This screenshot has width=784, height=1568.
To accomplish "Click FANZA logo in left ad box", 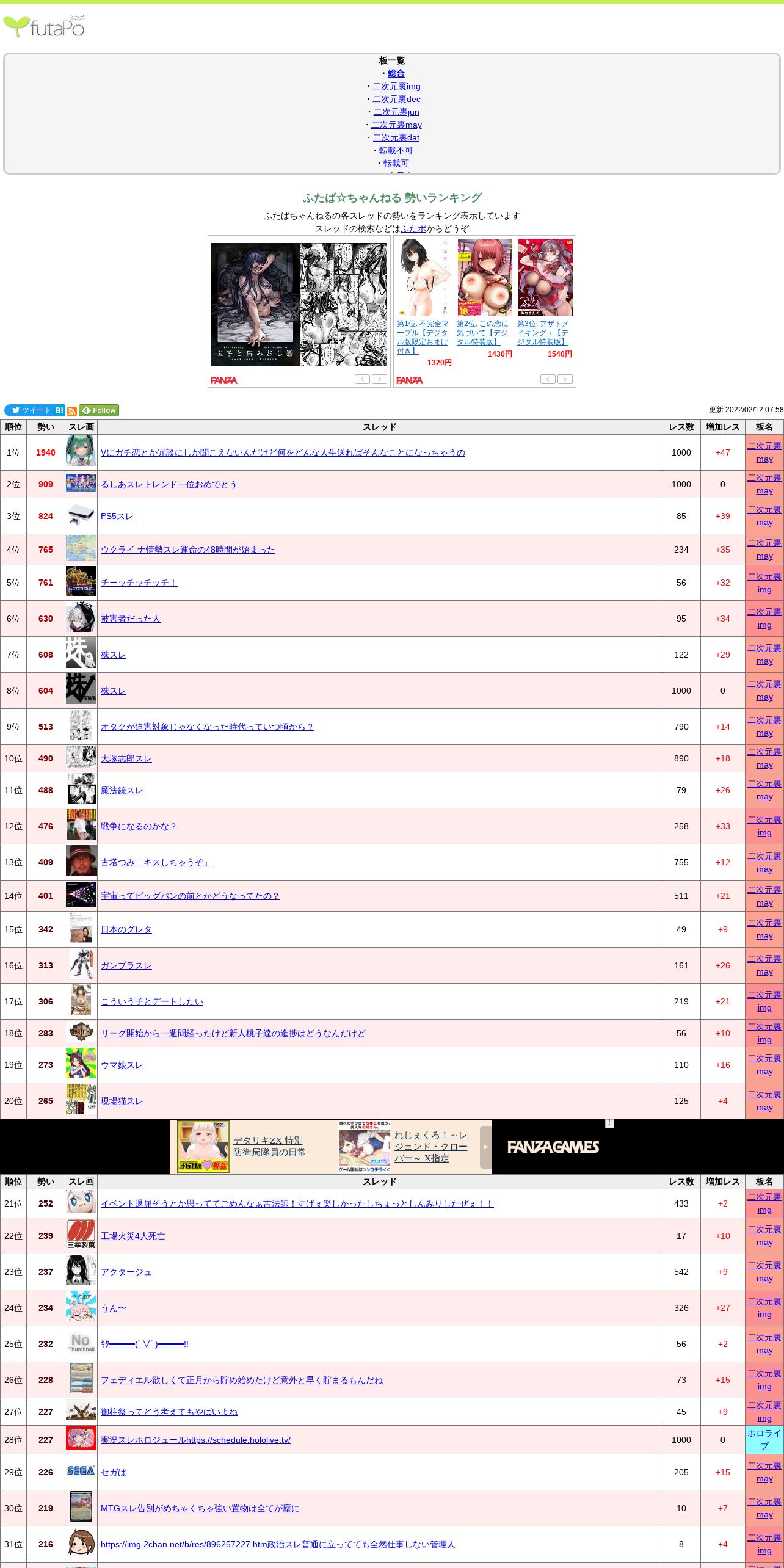I will [x=224, y=380].
